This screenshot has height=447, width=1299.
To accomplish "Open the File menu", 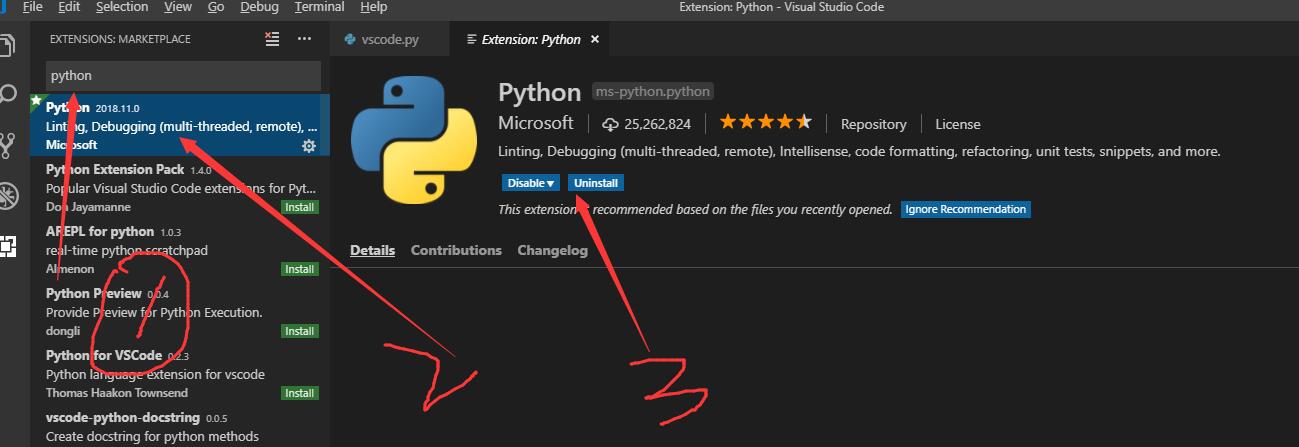I will point(33,7).
